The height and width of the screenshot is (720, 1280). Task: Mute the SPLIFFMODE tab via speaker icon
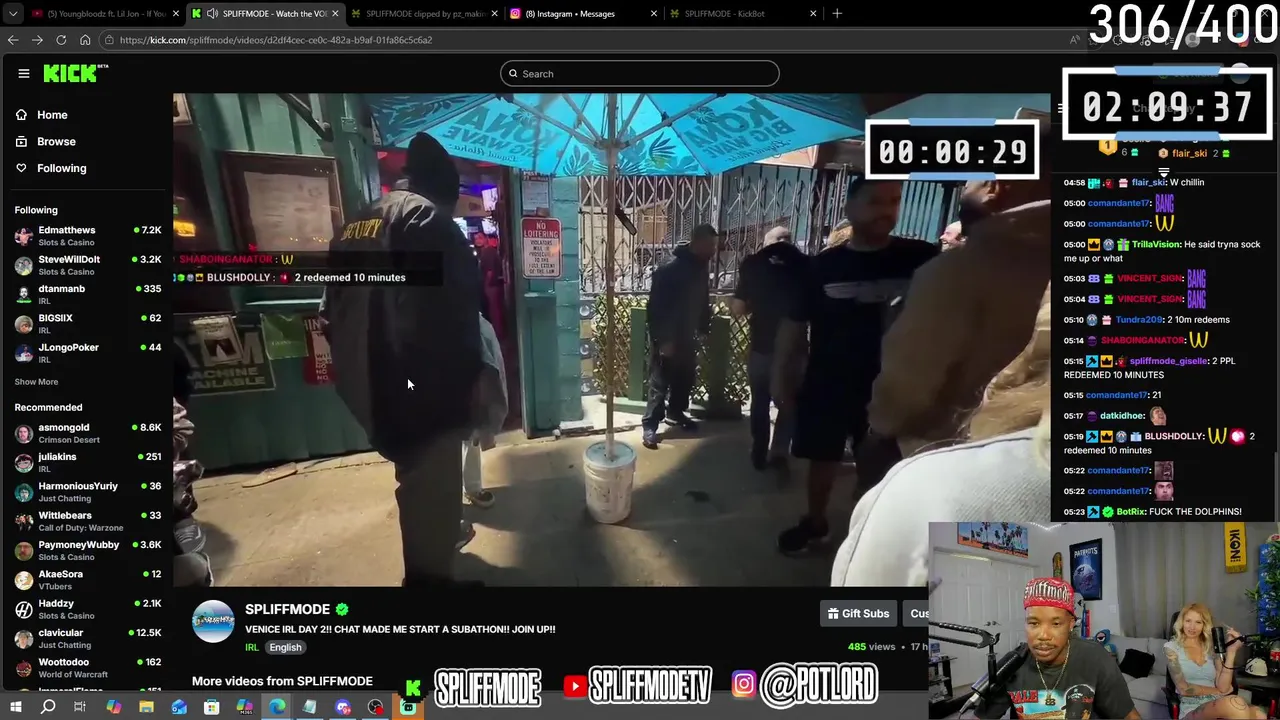click(x=212, y=14)
